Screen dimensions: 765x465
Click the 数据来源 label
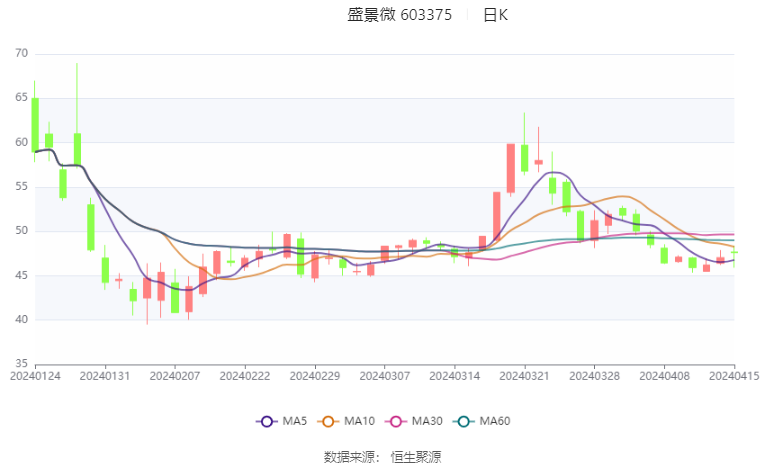click(349, 457)
